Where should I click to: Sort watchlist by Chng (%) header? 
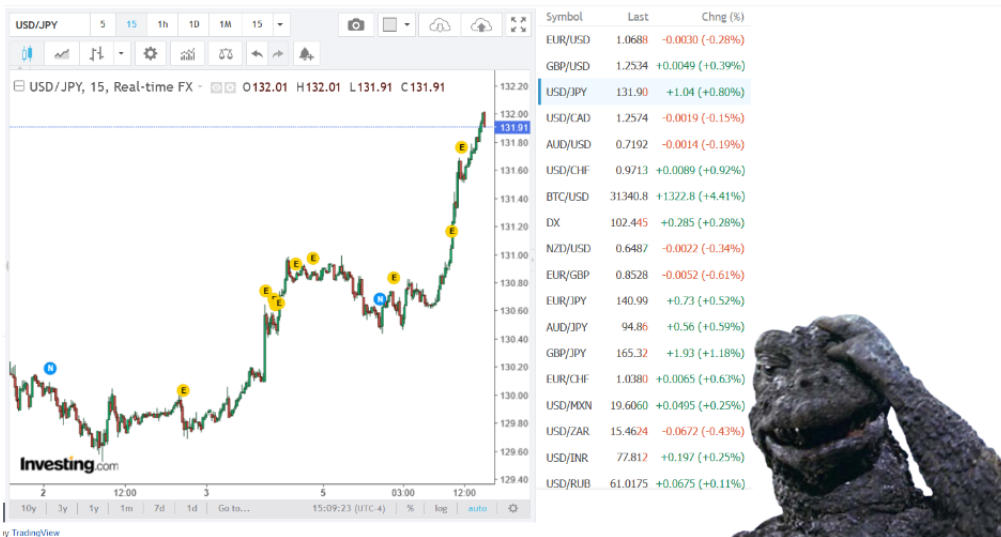[x=723, y=17]
